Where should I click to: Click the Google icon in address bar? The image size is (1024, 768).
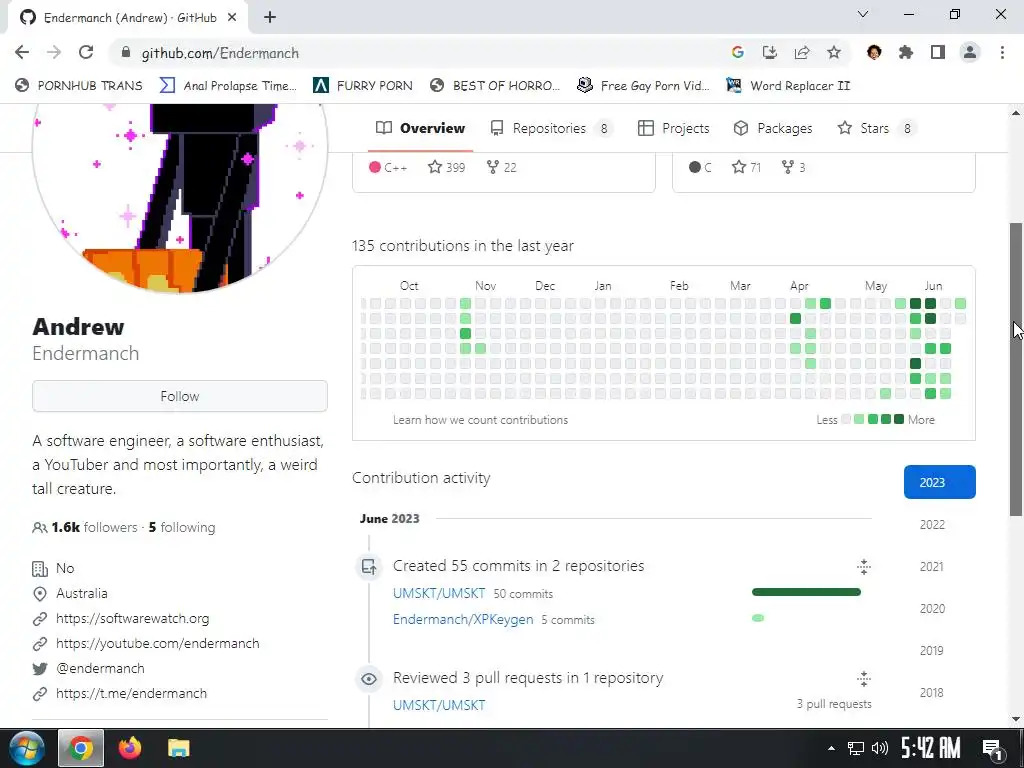[737, 52]
